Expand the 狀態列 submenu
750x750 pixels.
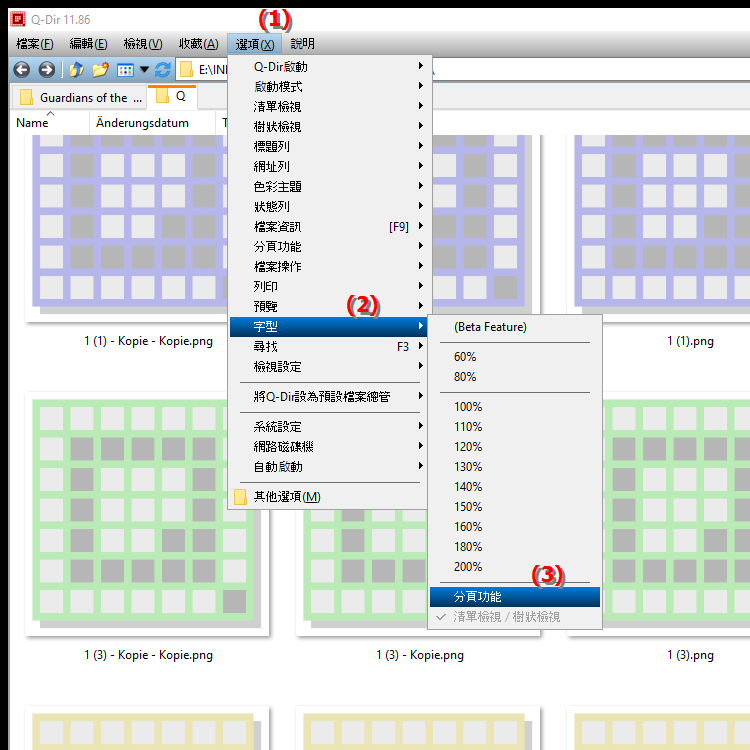(330, 207)
